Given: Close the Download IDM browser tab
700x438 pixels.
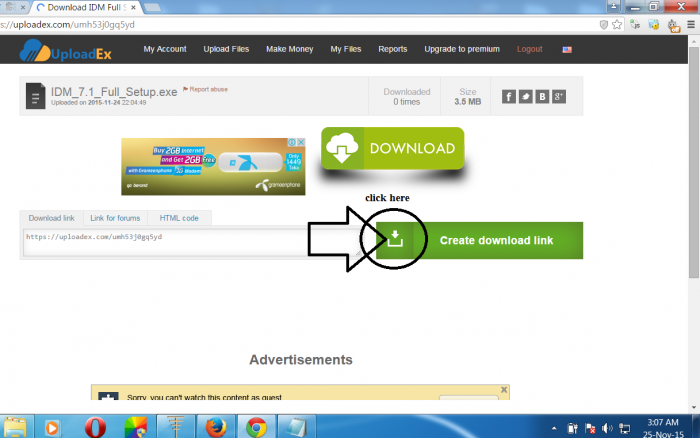Looking at the screenshot, I should pos(133,8).
